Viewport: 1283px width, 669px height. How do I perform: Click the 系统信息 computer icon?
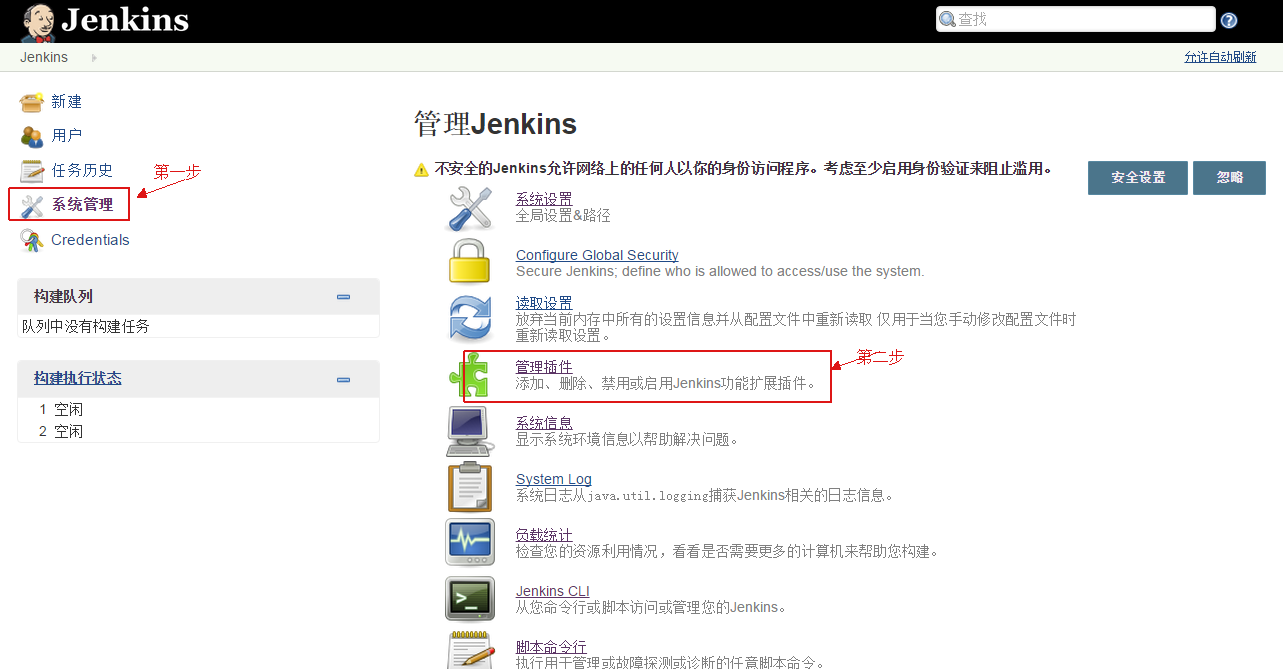pyautogui.click(x=469, y=431)
